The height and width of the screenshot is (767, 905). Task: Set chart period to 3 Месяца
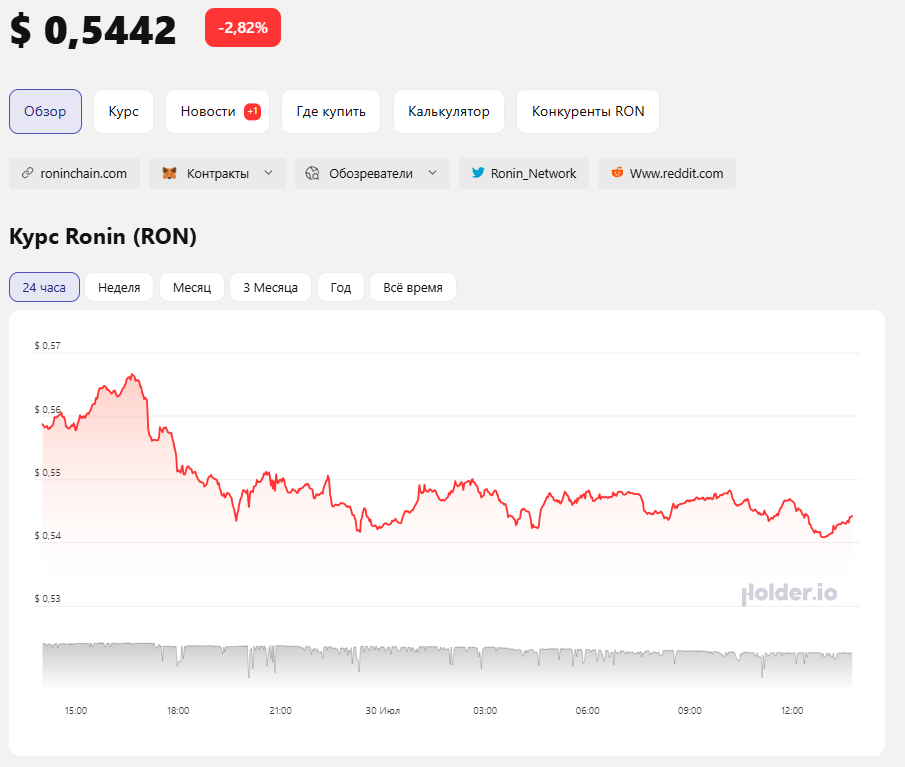270,287
